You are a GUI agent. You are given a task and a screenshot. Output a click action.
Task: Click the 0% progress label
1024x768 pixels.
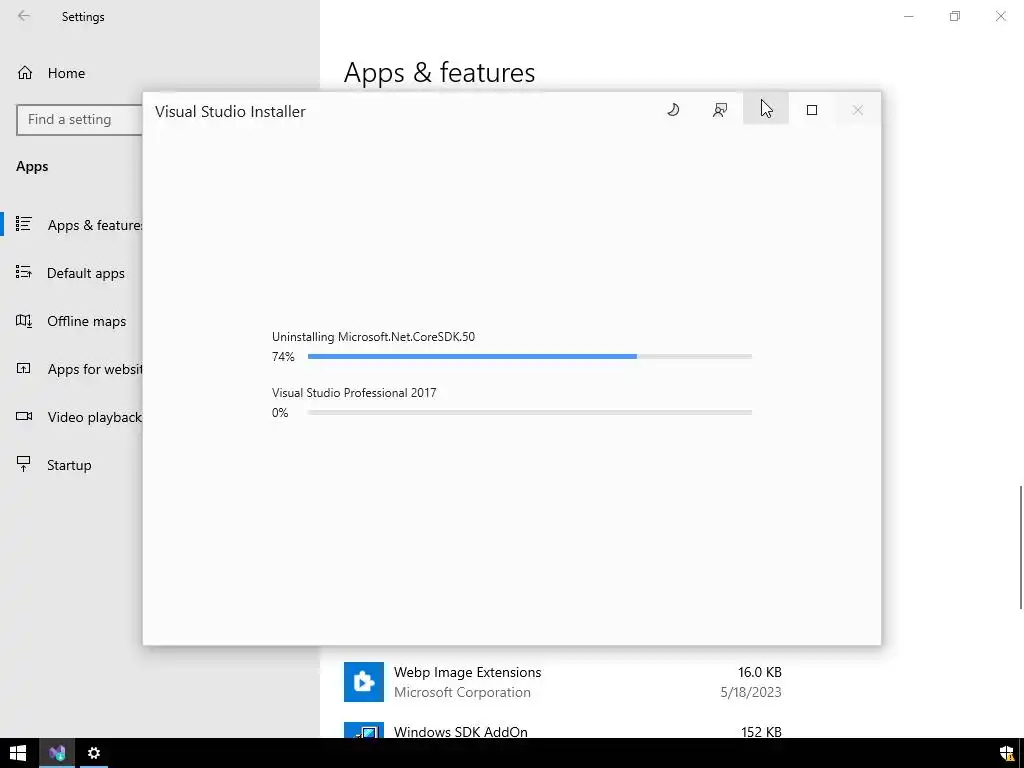[280, 413]
